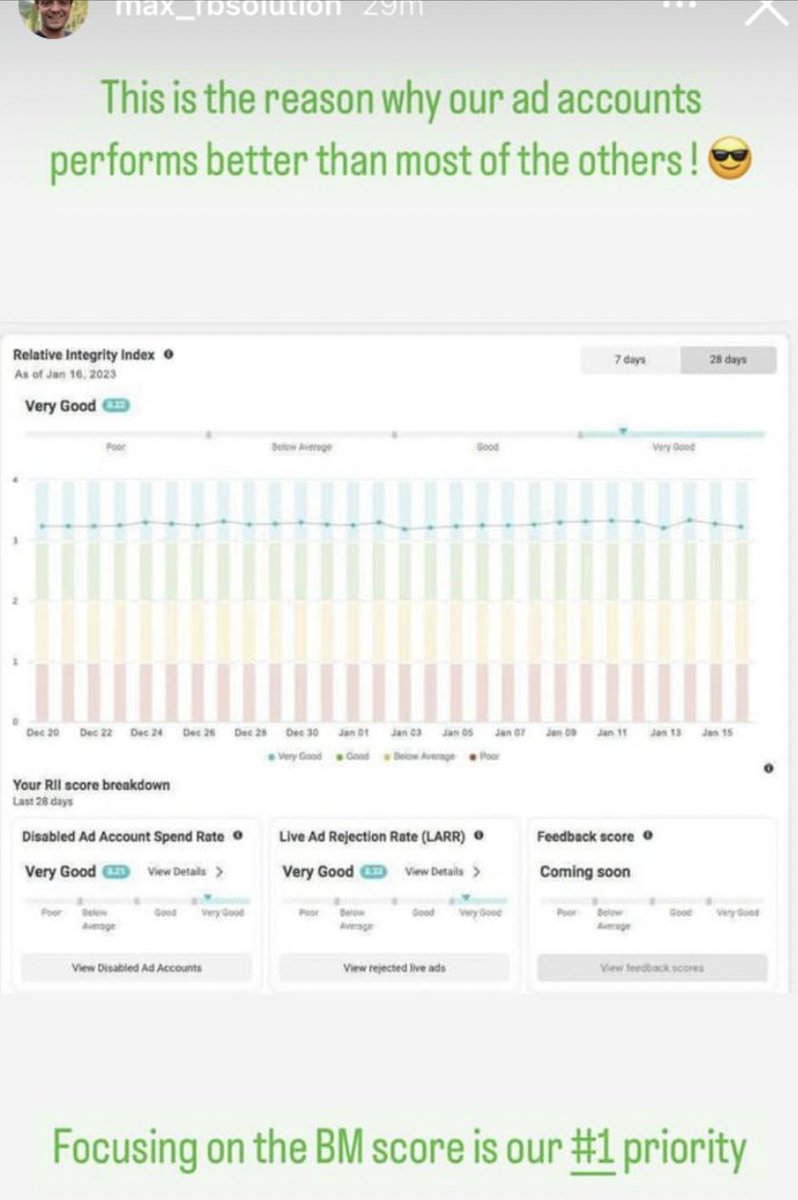Open View Details for Disabled Ad Account Spend Rate
798x1200 pixels.
[177, 872]
